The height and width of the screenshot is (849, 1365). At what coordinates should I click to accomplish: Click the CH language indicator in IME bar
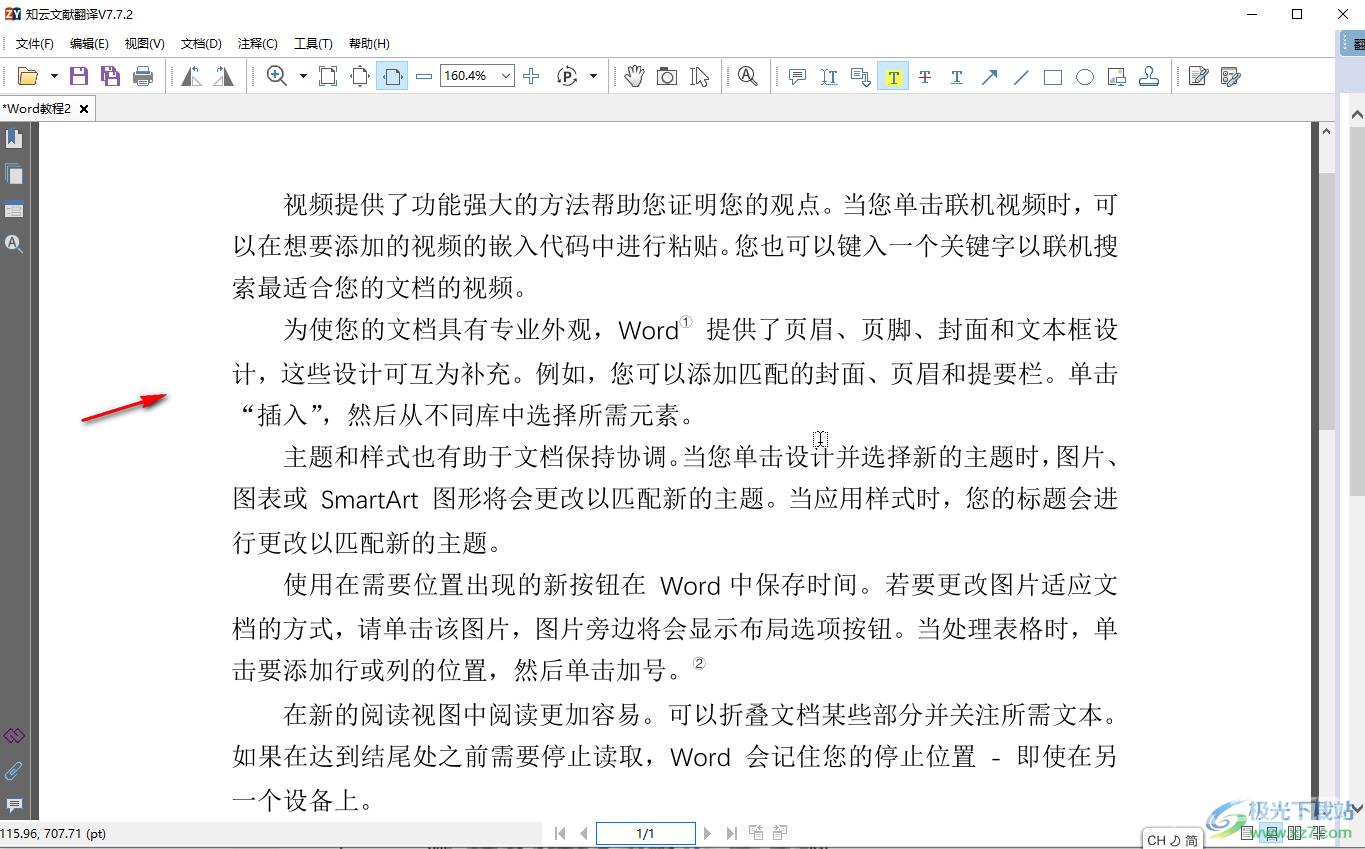tap(1156, 840)
